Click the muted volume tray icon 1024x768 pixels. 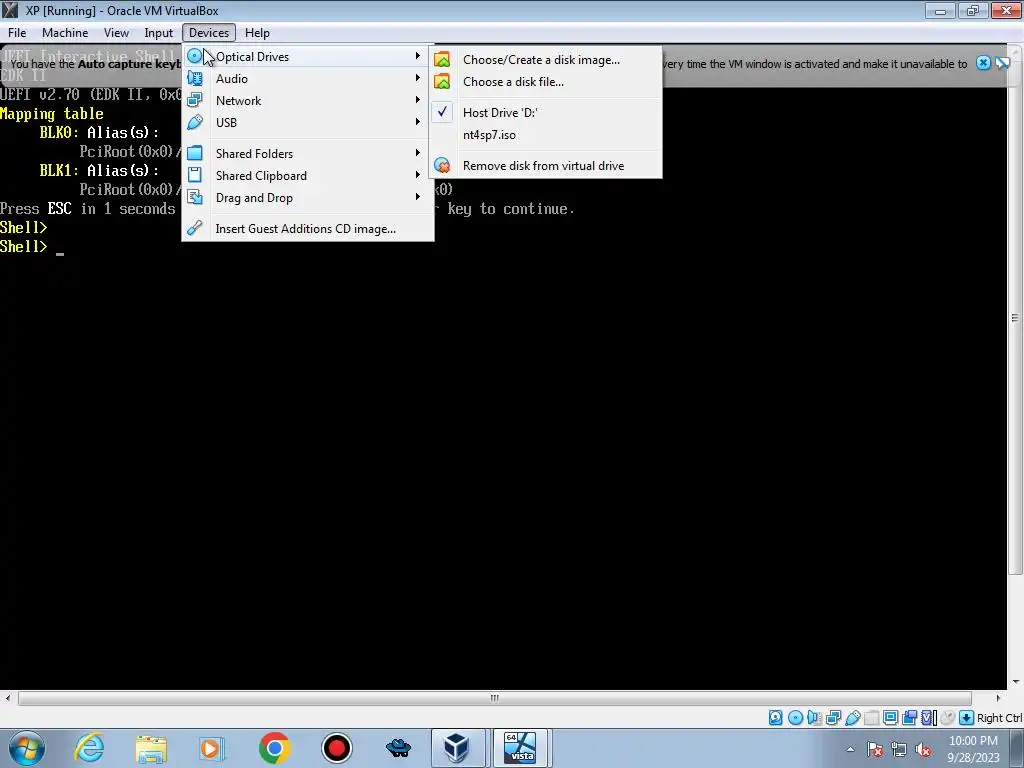(x=923, y=750)
